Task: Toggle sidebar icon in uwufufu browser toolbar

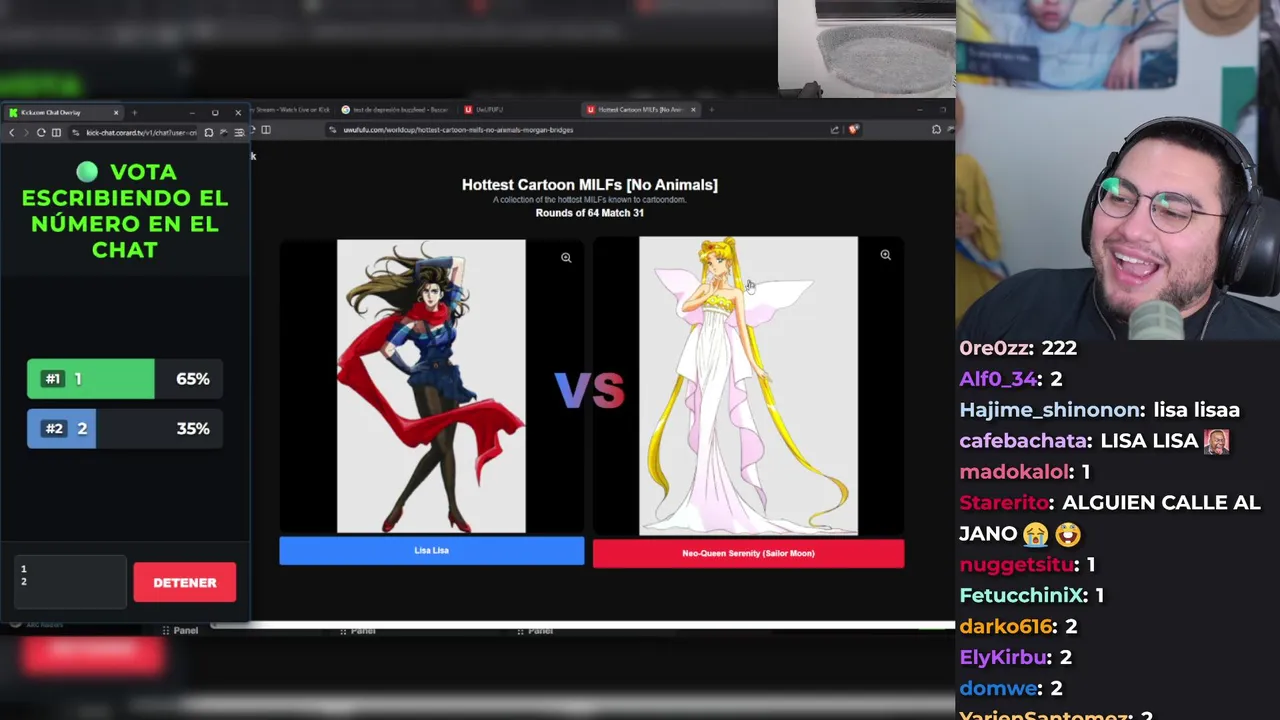Action: tap(266, 129)
